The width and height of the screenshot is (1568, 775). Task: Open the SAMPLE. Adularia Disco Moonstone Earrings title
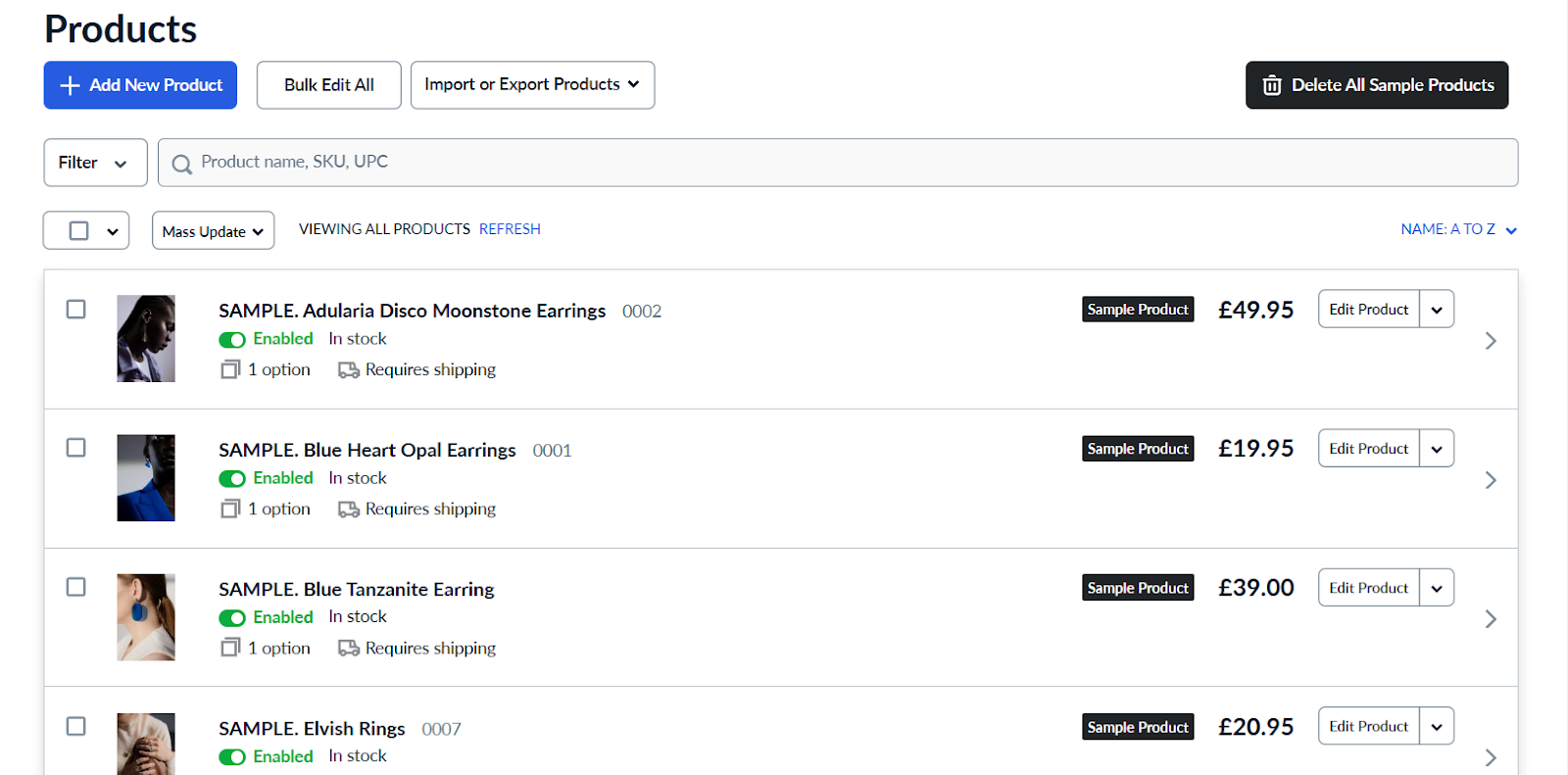click(x=413, y=311)
